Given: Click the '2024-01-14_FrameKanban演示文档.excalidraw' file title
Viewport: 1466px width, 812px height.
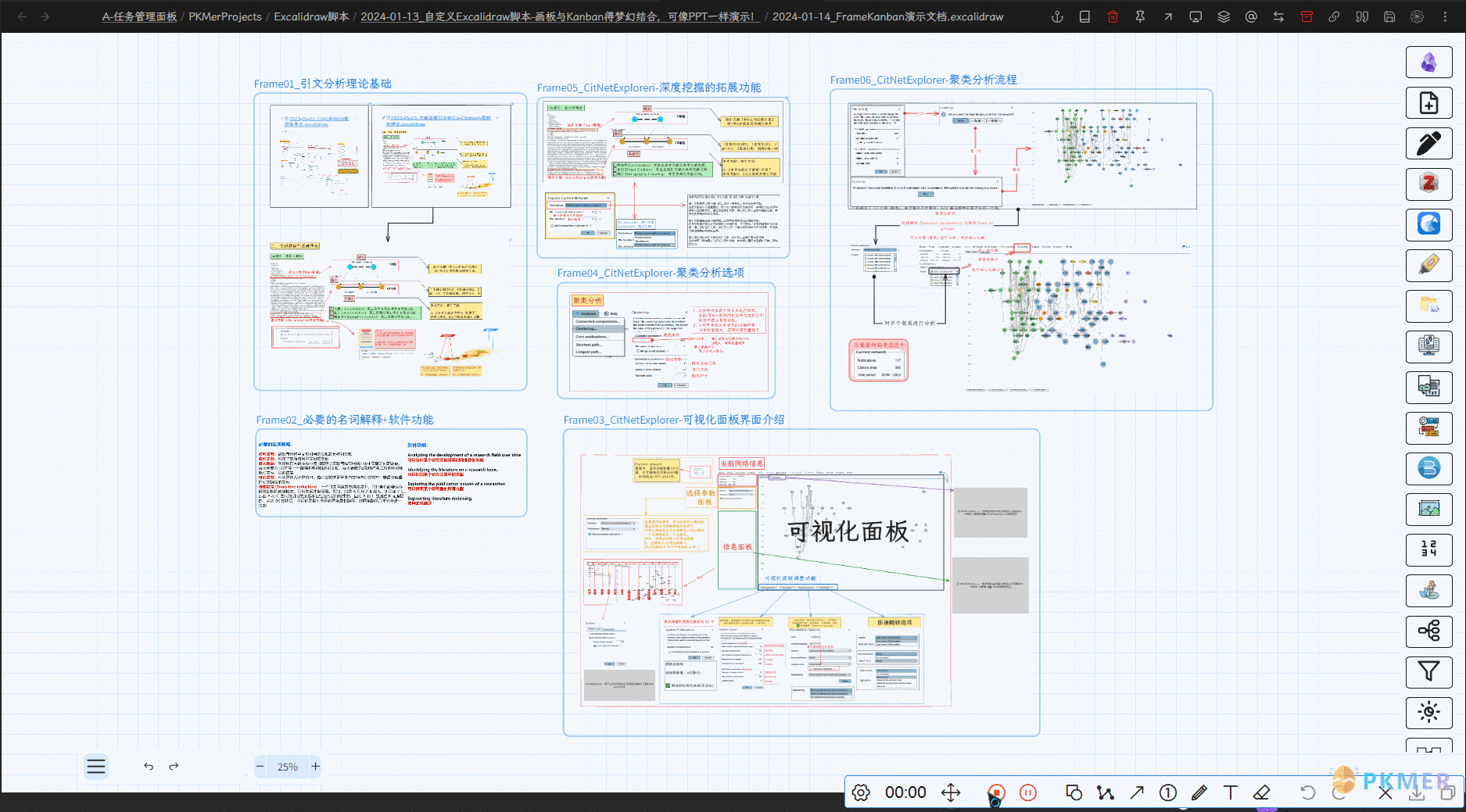Looking at the screenshot, I should pos(888,16).
